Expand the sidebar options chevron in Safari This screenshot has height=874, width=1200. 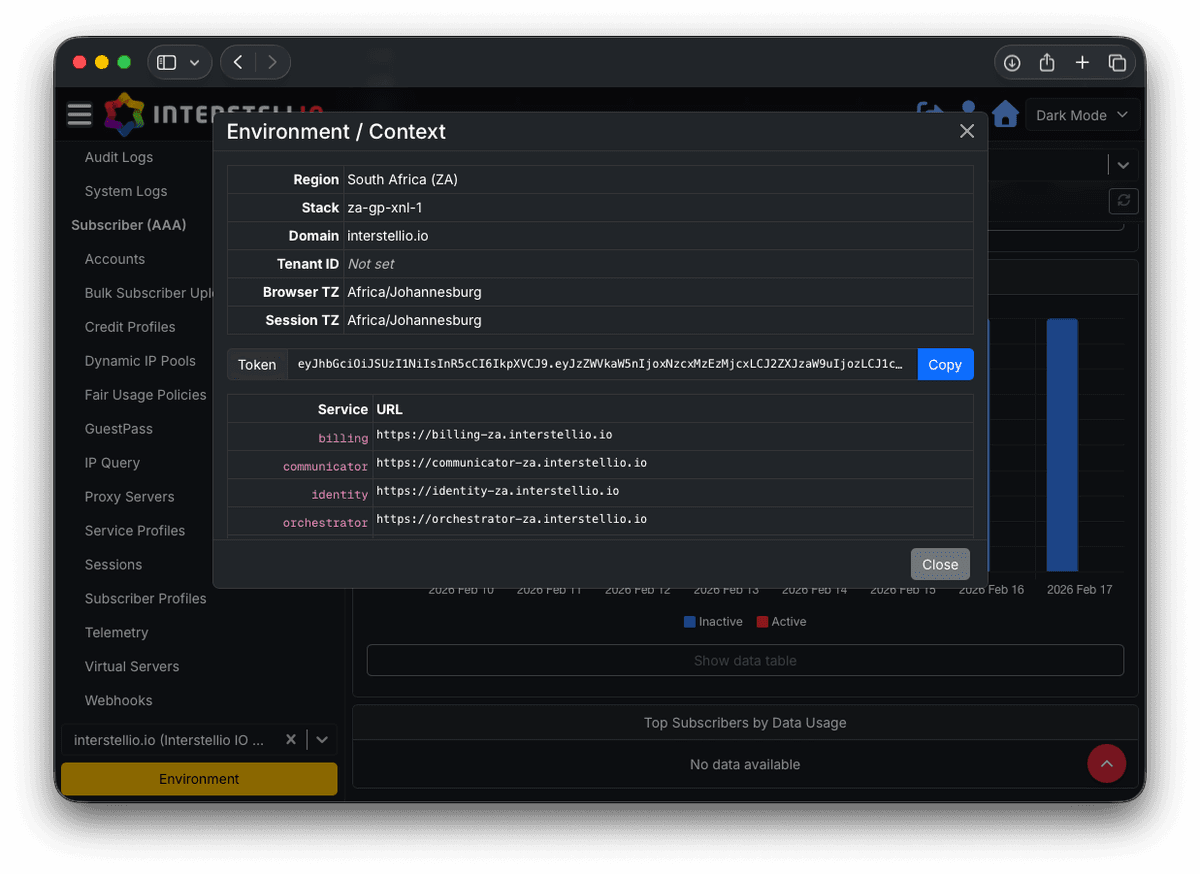coord(194,63)
